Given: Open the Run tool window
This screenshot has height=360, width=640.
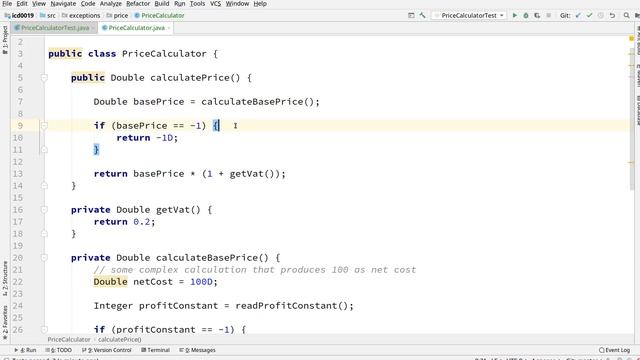Looking at the screenshot, I should 25,350.
